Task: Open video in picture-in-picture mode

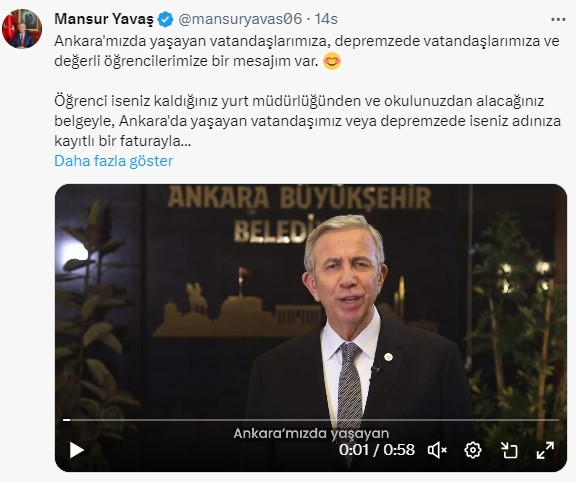Action: (x=510, y=450)
